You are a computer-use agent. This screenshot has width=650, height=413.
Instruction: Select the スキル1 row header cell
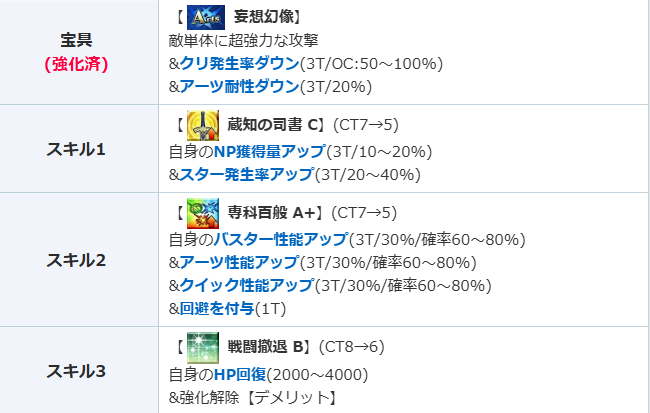click(76, 148)
